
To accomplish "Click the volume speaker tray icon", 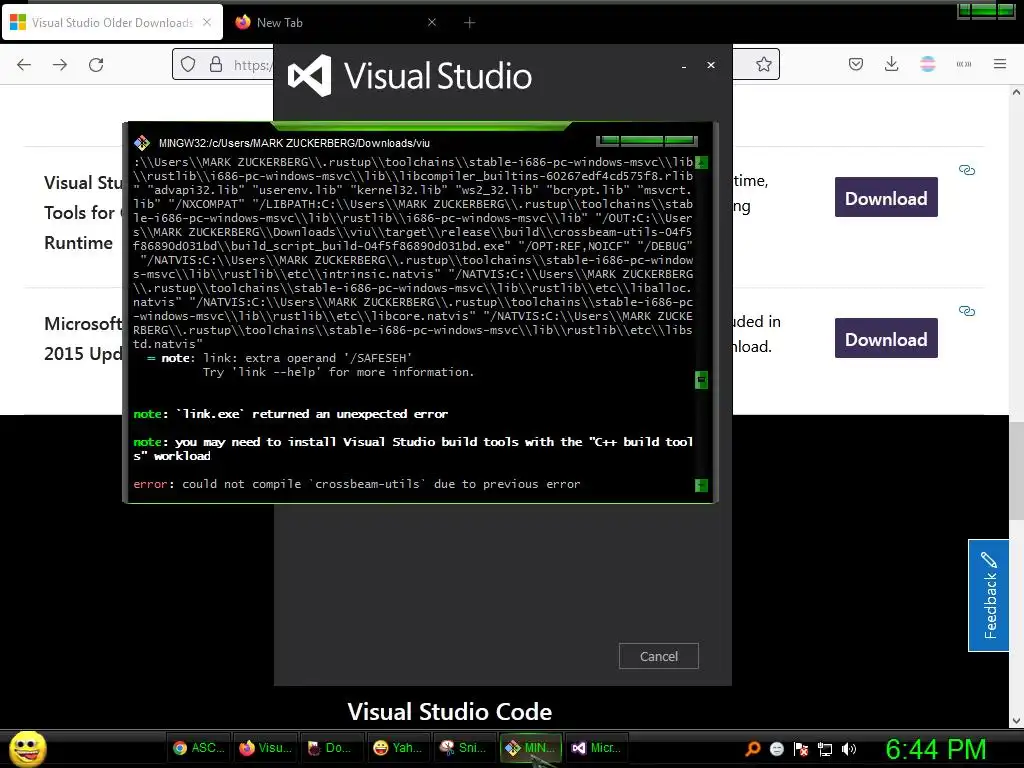I will pos(849,749).
